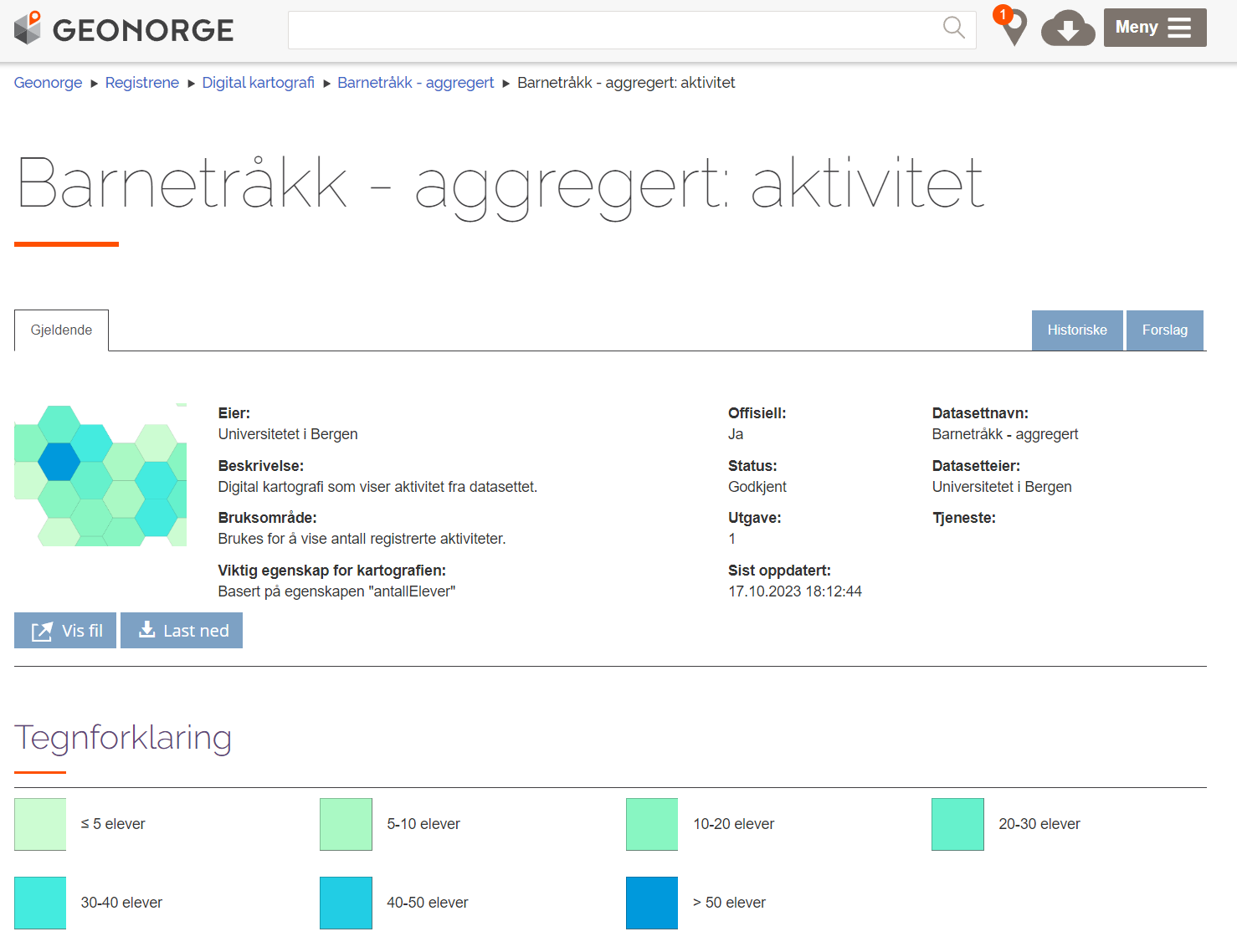Go to Geonorge breadcrumb link
The height and width of the screenshot is (952, 1237).
click(48, 83)
